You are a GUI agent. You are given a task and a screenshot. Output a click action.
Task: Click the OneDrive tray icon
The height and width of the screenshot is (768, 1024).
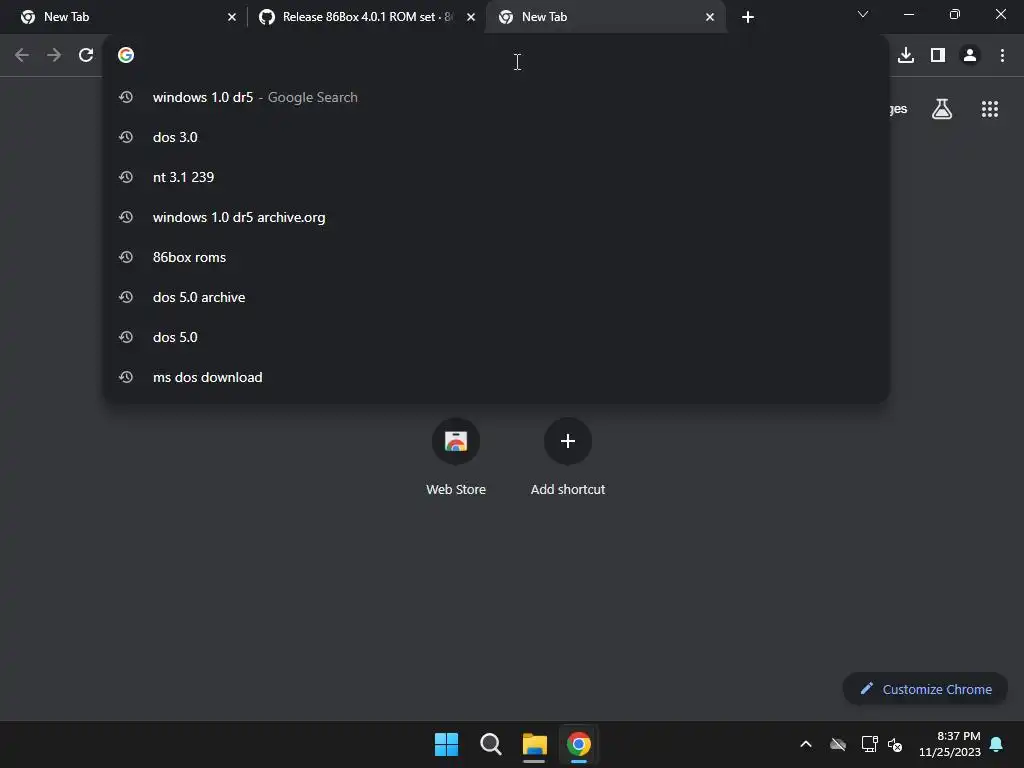tap(838, 744)
